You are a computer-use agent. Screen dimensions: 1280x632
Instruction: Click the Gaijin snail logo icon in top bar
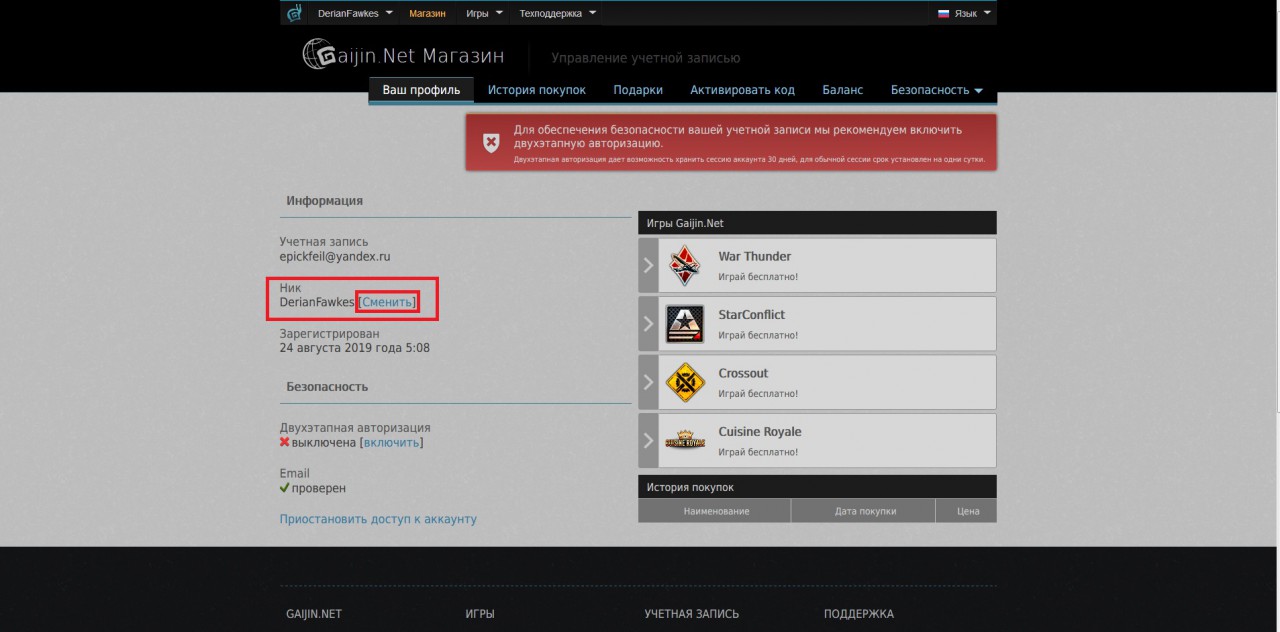294,13
